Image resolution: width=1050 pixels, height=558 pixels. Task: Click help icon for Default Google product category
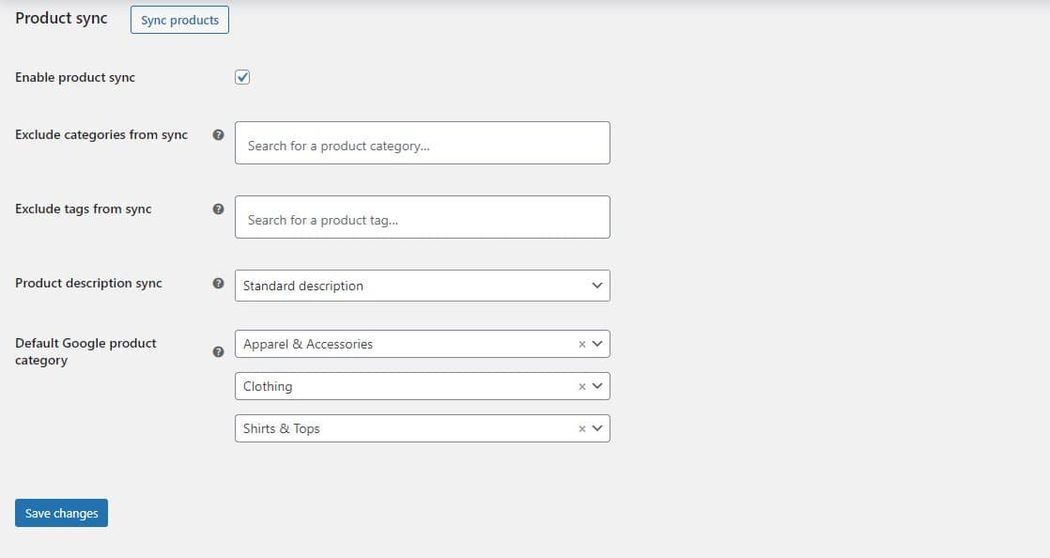pos(218,352)
